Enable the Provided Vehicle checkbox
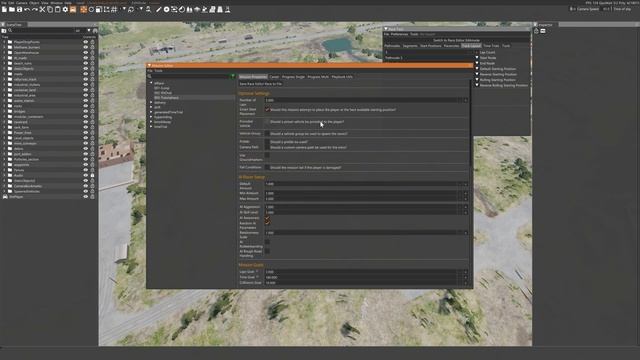640x360 pixels. pos(267,122)
